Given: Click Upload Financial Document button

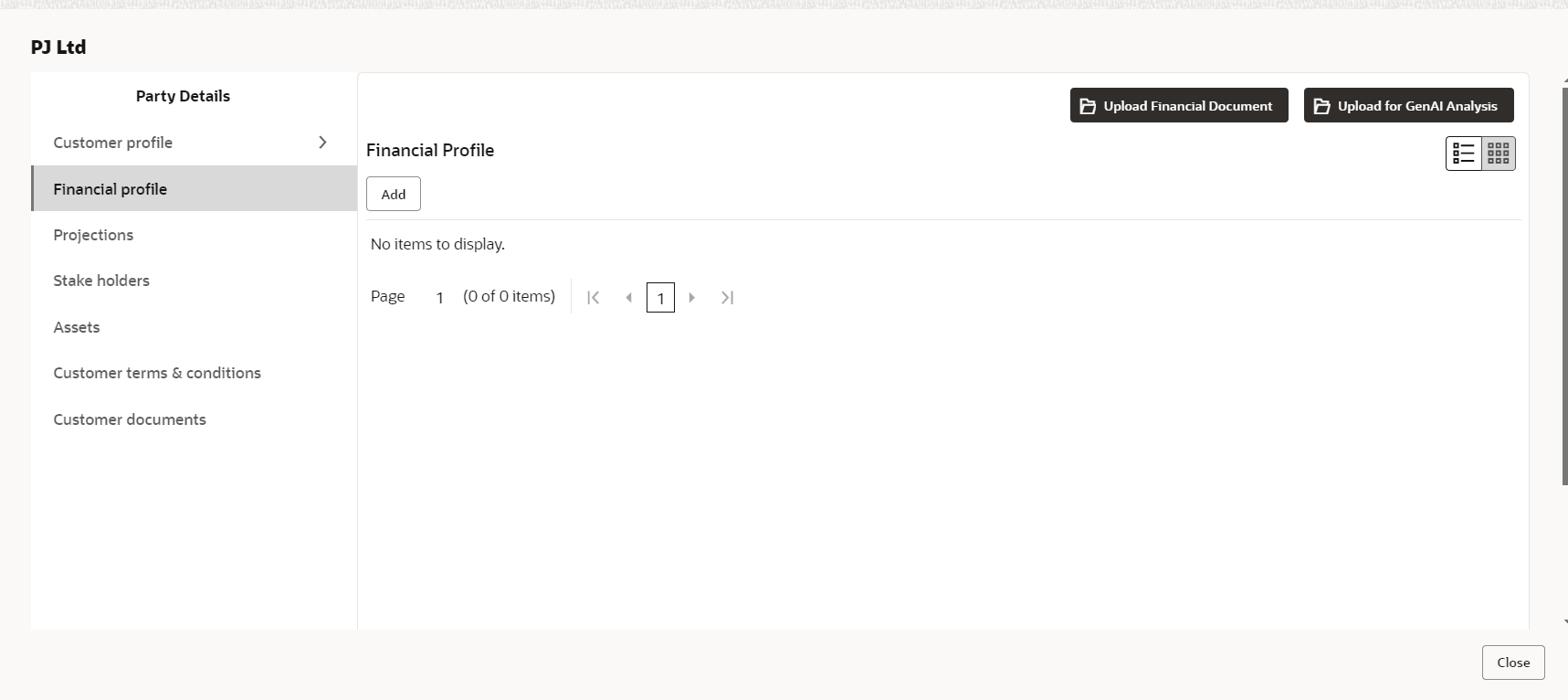Looking at the screenshot, I should [1179, 105].
